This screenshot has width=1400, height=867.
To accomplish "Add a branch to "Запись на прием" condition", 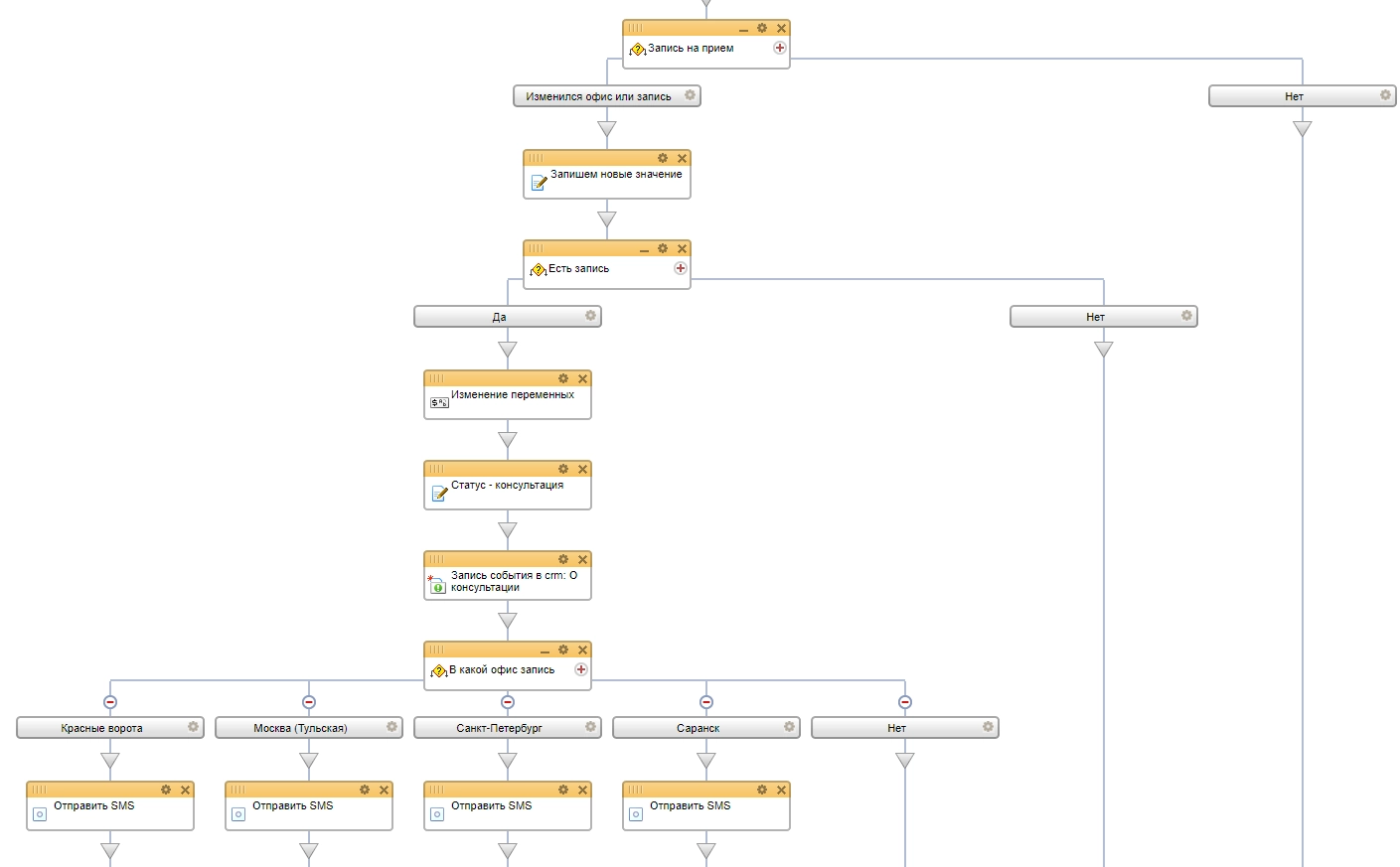I will coord(780,48).
